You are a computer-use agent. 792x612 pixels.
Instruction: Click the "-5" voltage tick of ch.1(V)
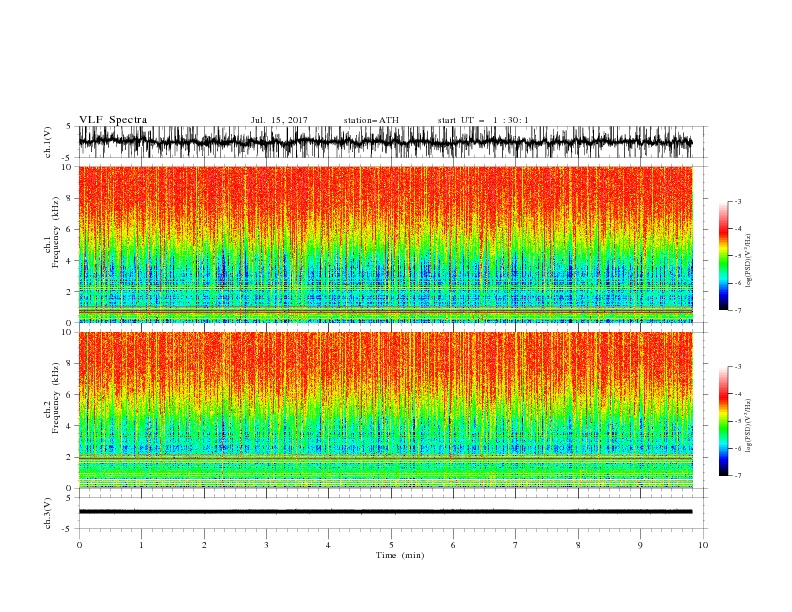(x=68, y=158)
